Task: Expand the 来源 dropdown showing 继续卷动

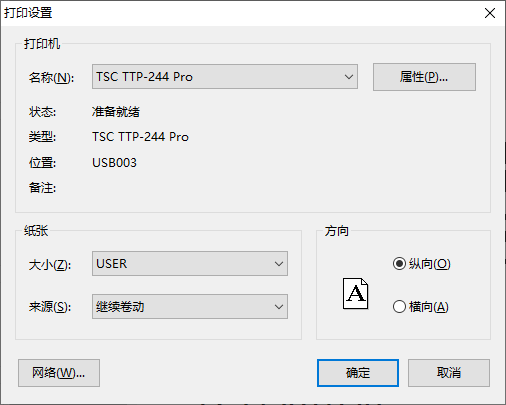Action: tap(190, 307)
